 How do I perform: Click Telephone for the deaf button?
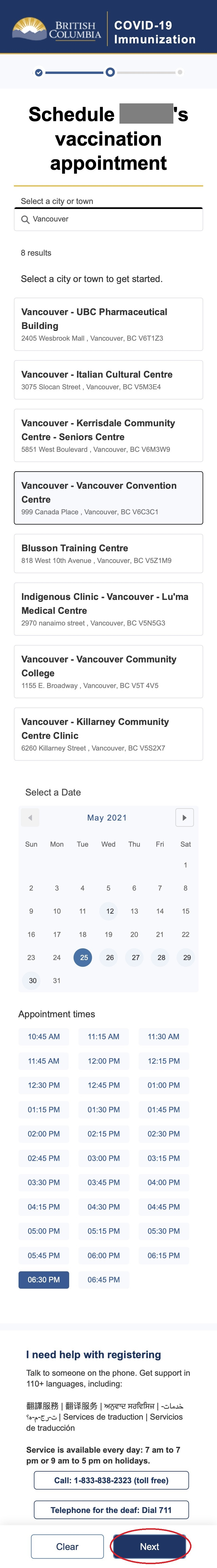(x=111, y=1510)
